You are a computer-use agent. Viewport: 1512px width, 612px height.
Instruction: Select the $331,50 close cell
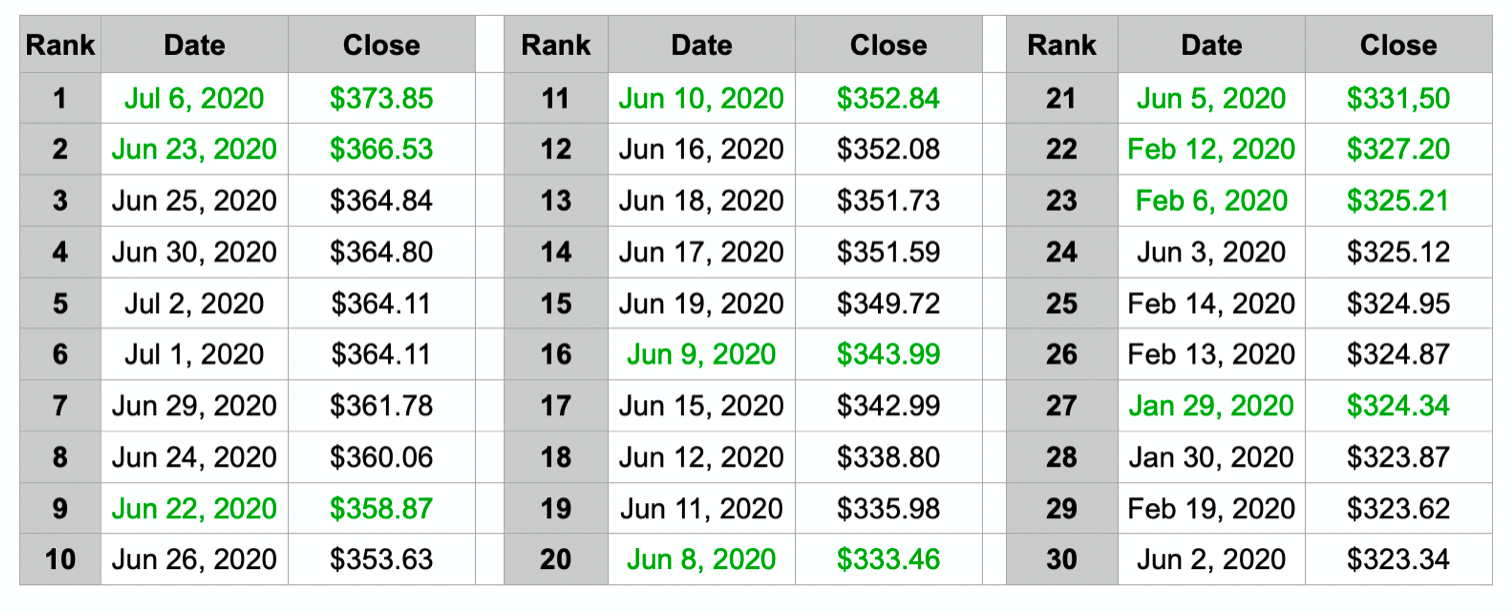coord(1398,98)
